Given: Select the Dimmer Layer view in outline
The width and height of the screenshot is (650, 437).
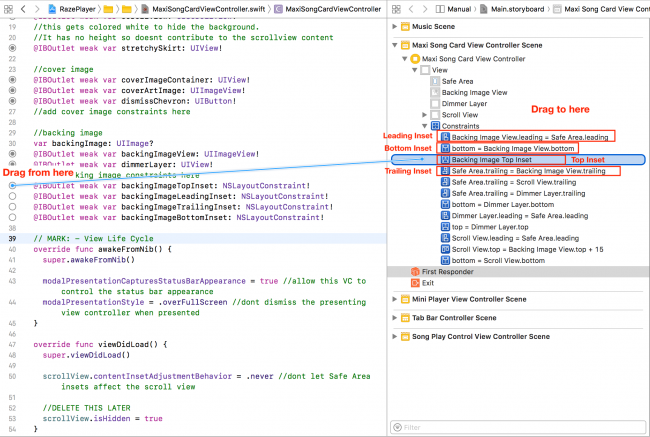Looking at the screenshot, I should [x=464, y=103].
